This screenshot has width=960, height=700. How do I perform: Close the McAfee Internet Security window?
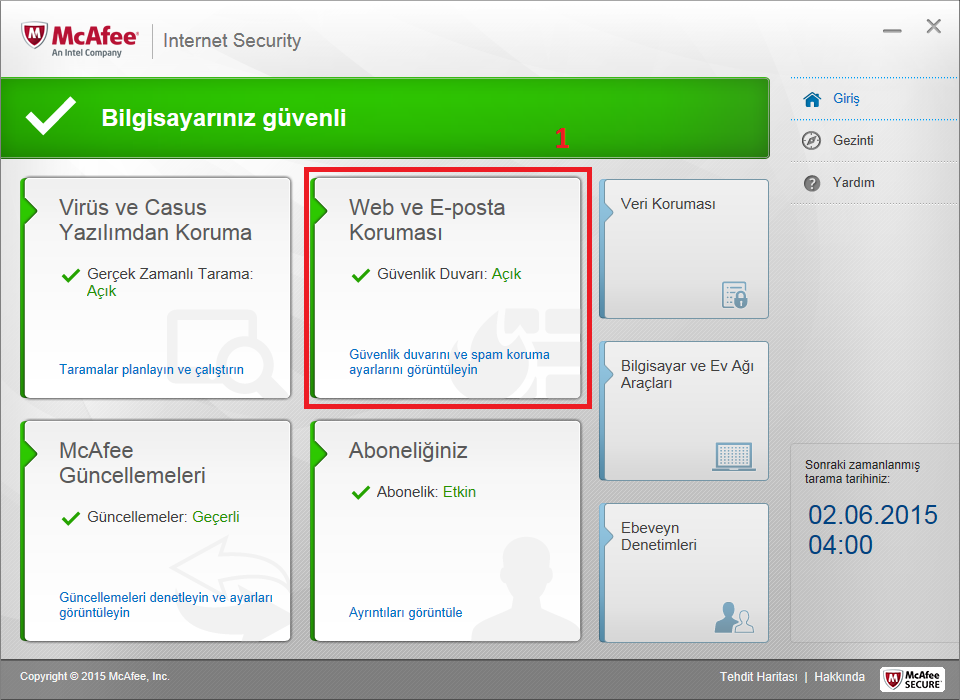pos(934,26)
